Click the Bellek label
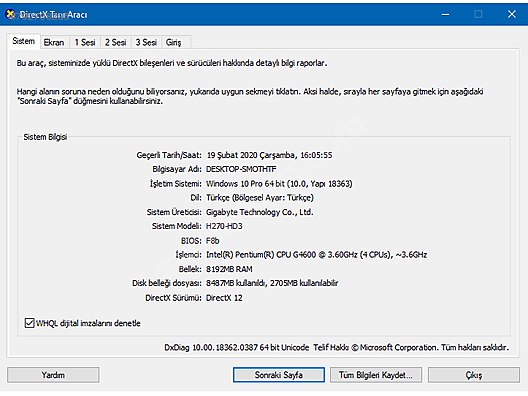The height and width of the screenshot is (396, 528). click(x=190, y=269)
